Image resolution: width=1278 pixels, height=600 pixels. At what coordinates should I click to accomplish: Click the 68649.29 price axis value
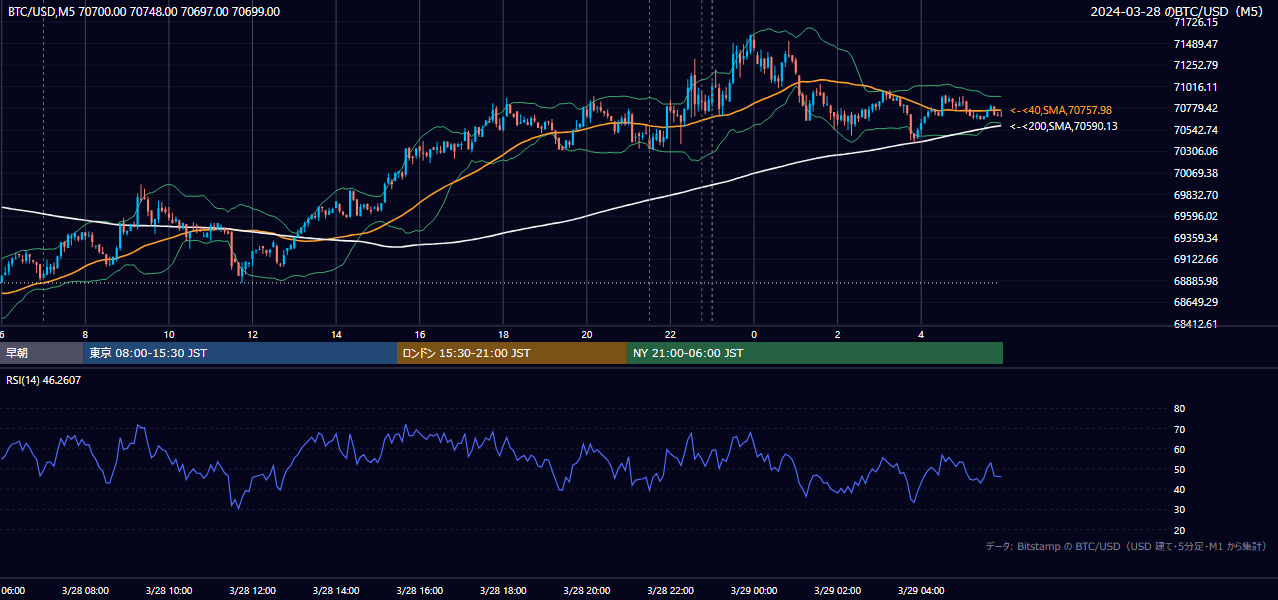(x=1195, y=302)
